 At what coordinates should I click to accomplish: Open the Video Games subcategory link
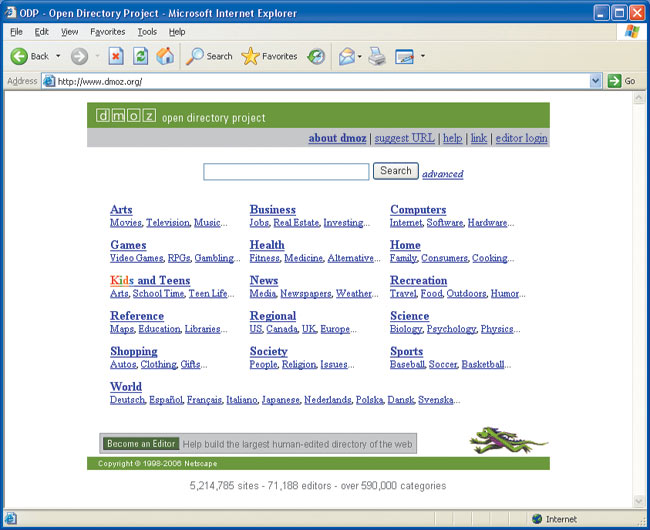137,258
